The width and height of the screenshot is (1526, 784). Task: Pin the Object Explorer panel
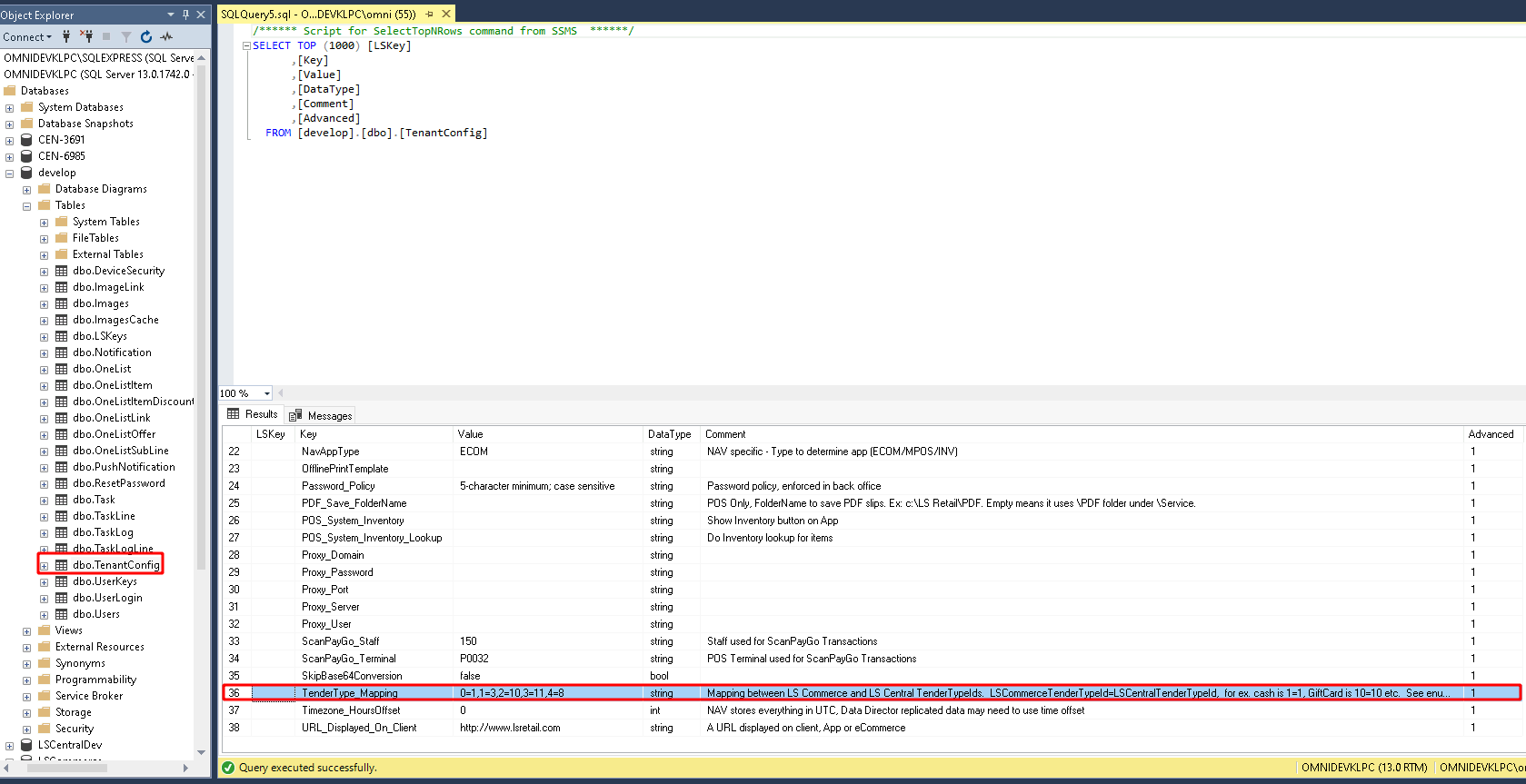pyautogui.click(x=185, y=15)
